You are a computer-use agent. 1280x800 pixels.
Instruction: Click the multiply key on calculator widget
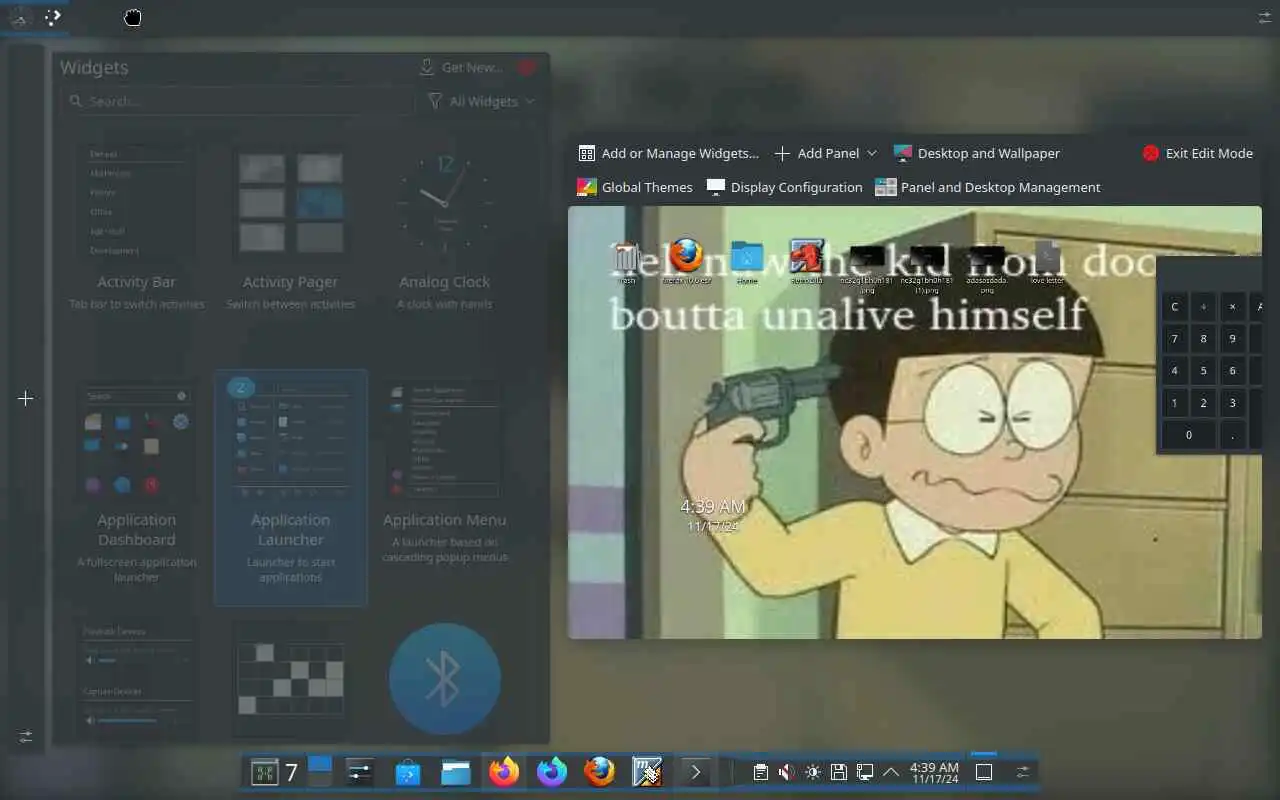pyautogui.click(x=1232, y=307)
